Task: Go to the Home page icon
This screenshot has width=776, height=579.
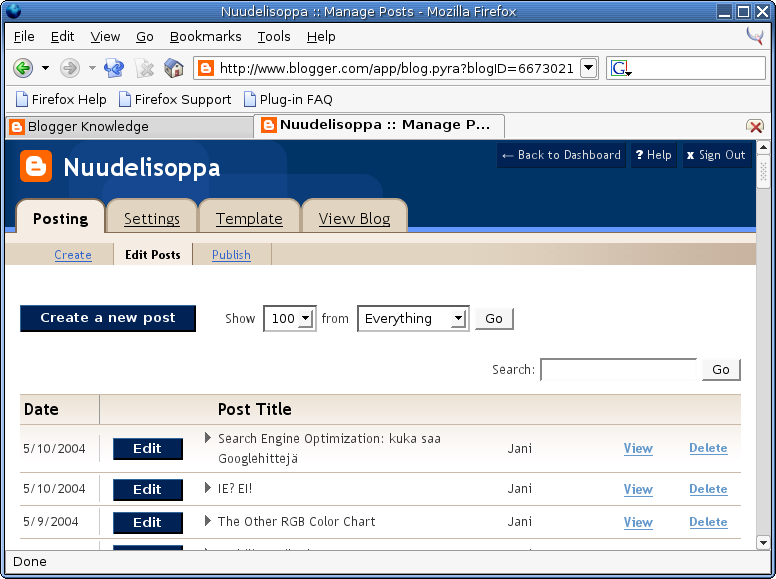Action: pos(174,68)
